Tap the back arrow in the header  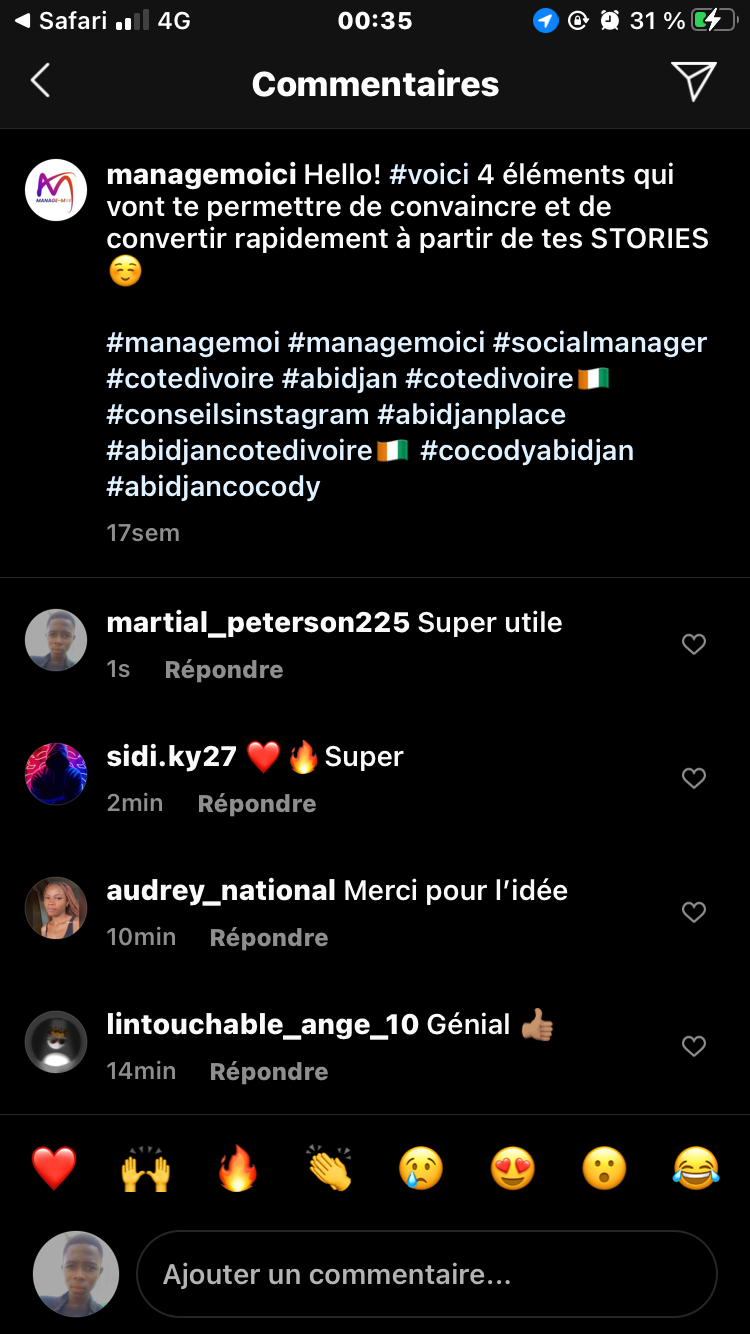[x=40, y=82]
